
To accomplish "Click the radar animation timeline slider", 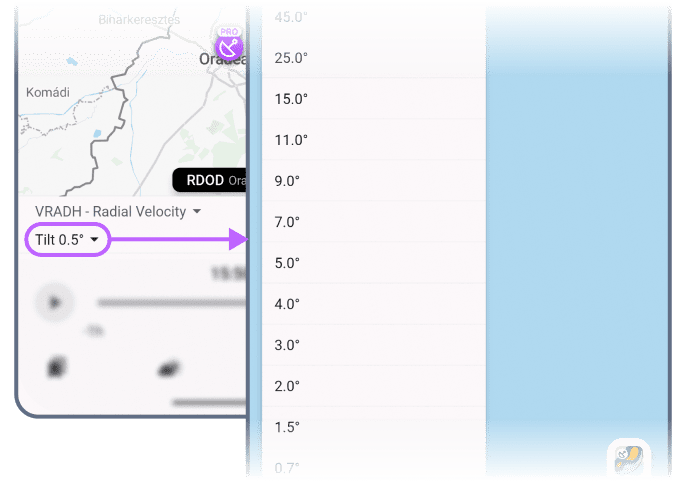I will coord(172,302).
